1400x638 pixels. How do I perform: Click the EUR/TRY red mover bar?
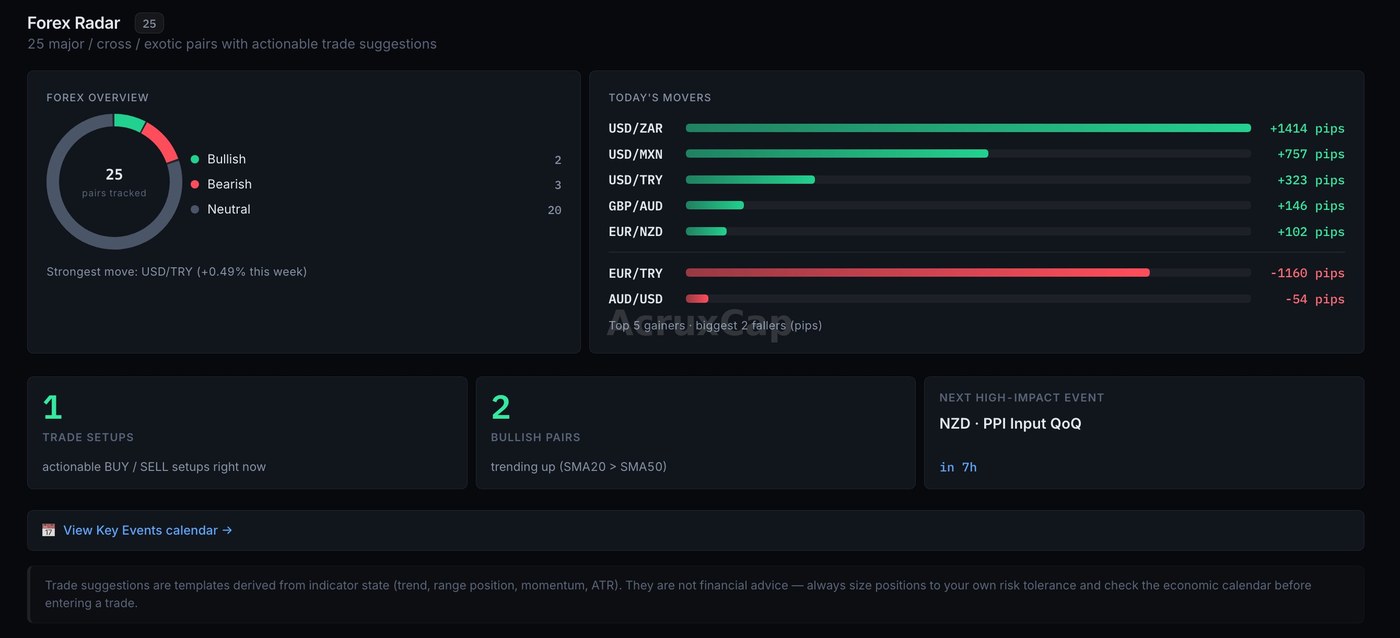point(918,273)
